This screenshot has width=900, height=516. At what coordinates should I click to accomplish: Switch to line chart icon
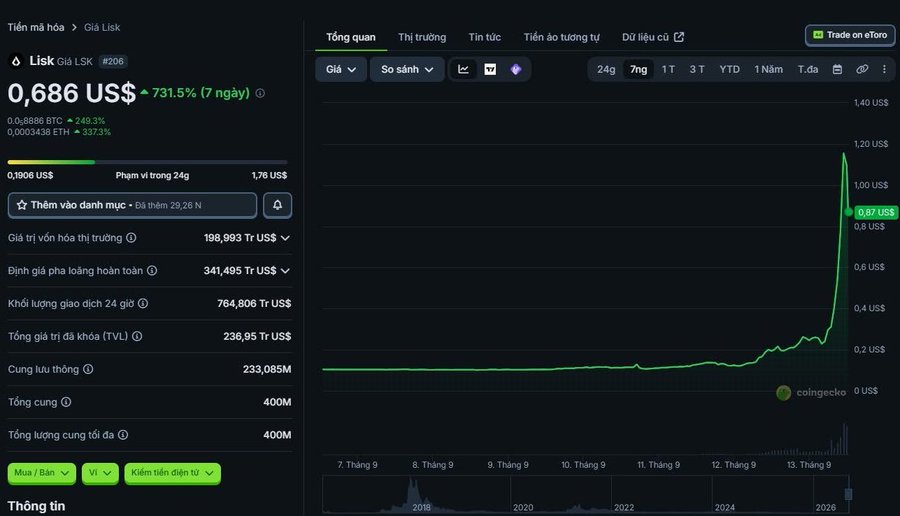[463, 69]
